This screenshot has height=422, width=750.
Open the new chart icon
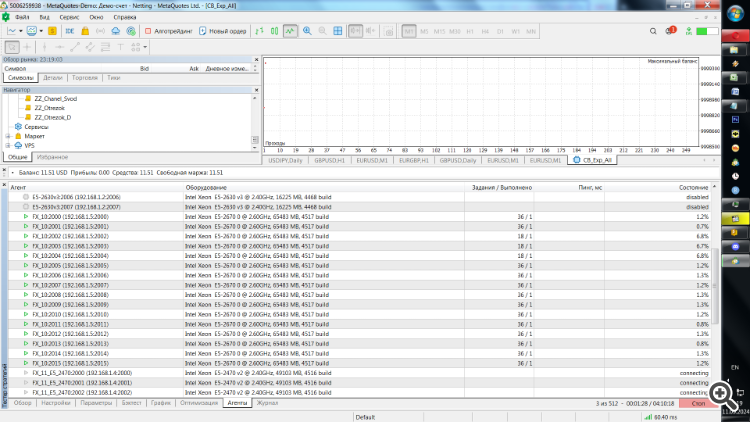pos(11,31)
